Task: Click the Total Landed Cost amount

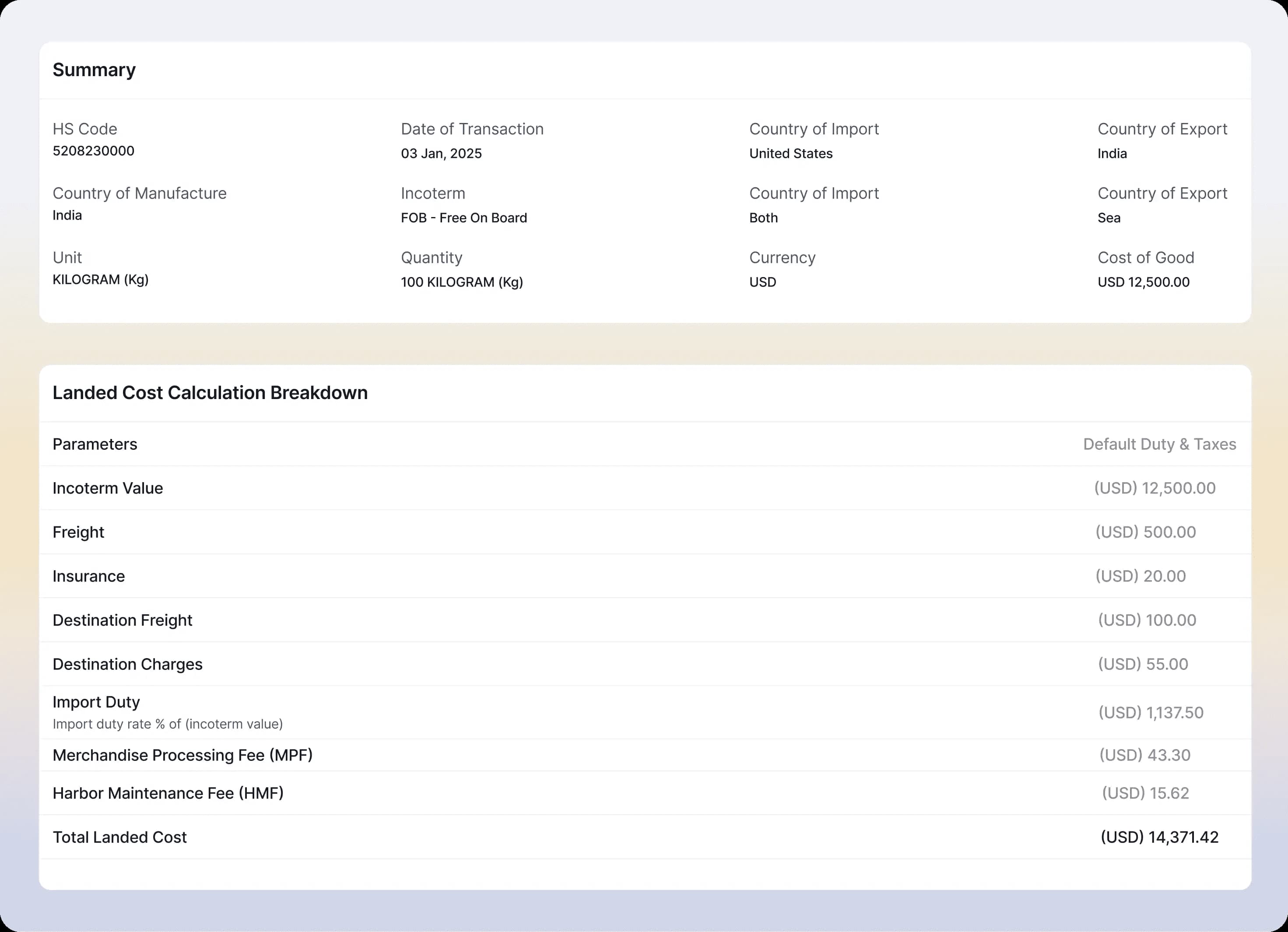Action: (1158, 837)
